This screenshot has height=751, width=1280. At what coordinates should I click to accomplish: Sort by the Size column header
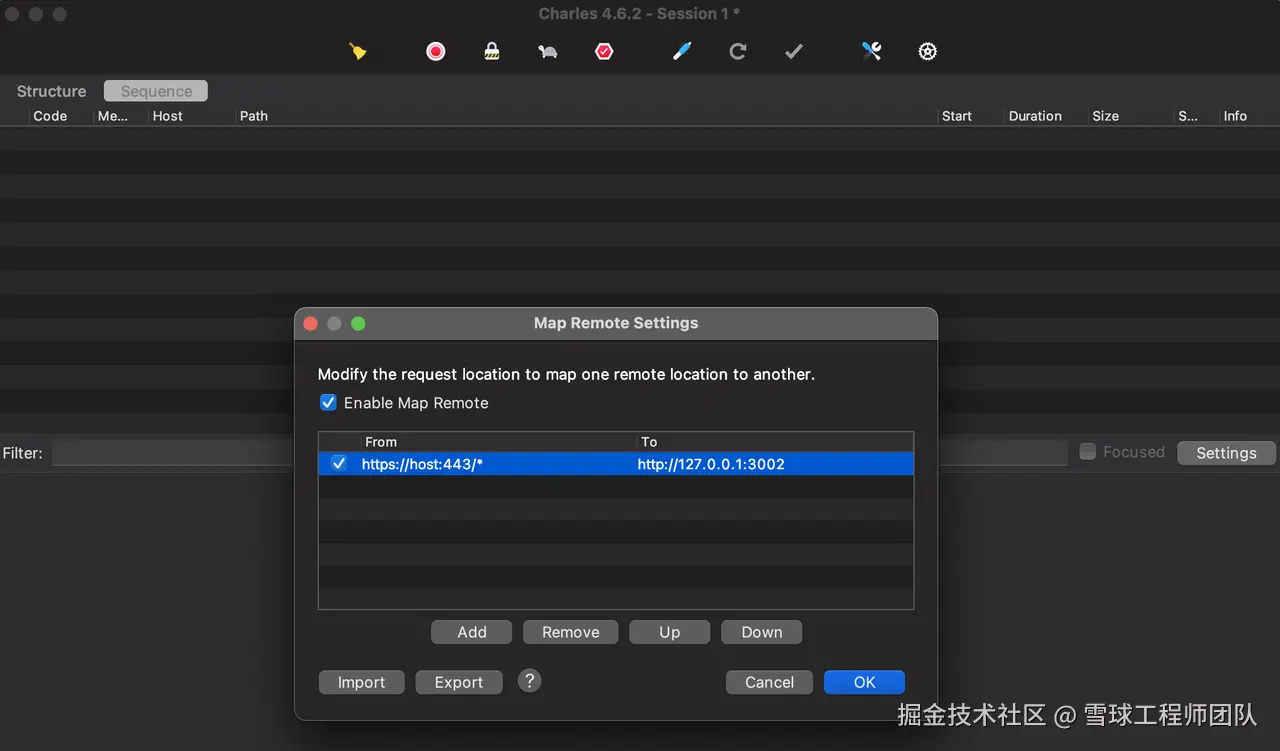click(1106, 116)
